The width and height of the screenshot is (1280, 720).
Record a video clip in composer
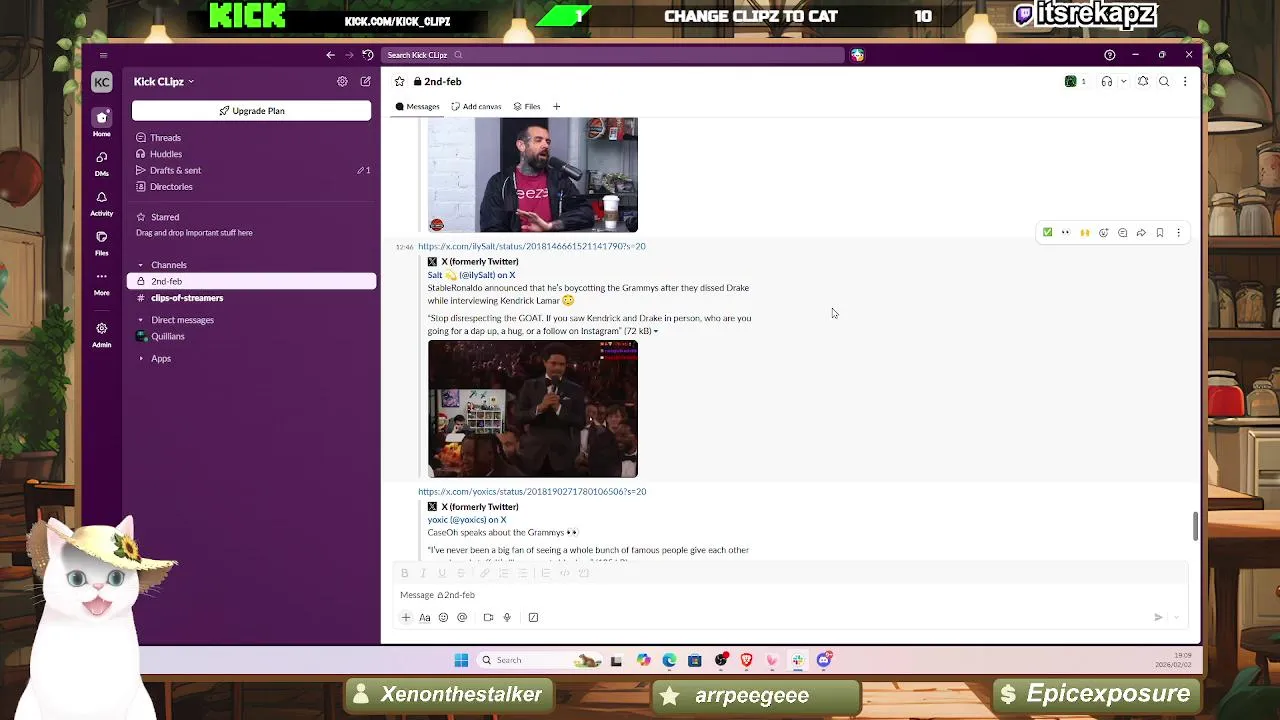[x=488, y=618]
